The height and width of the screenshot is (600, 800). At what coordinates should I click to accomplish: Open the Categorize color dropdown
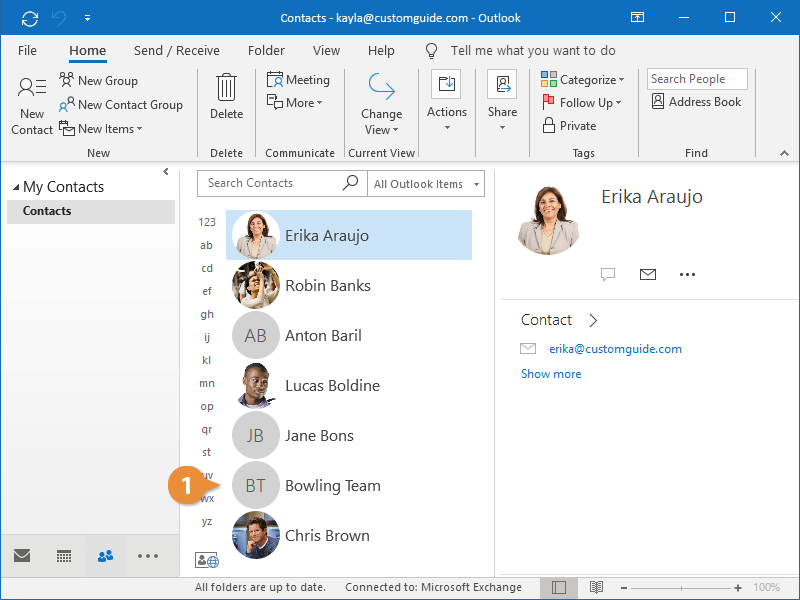[x=582, y=80]
